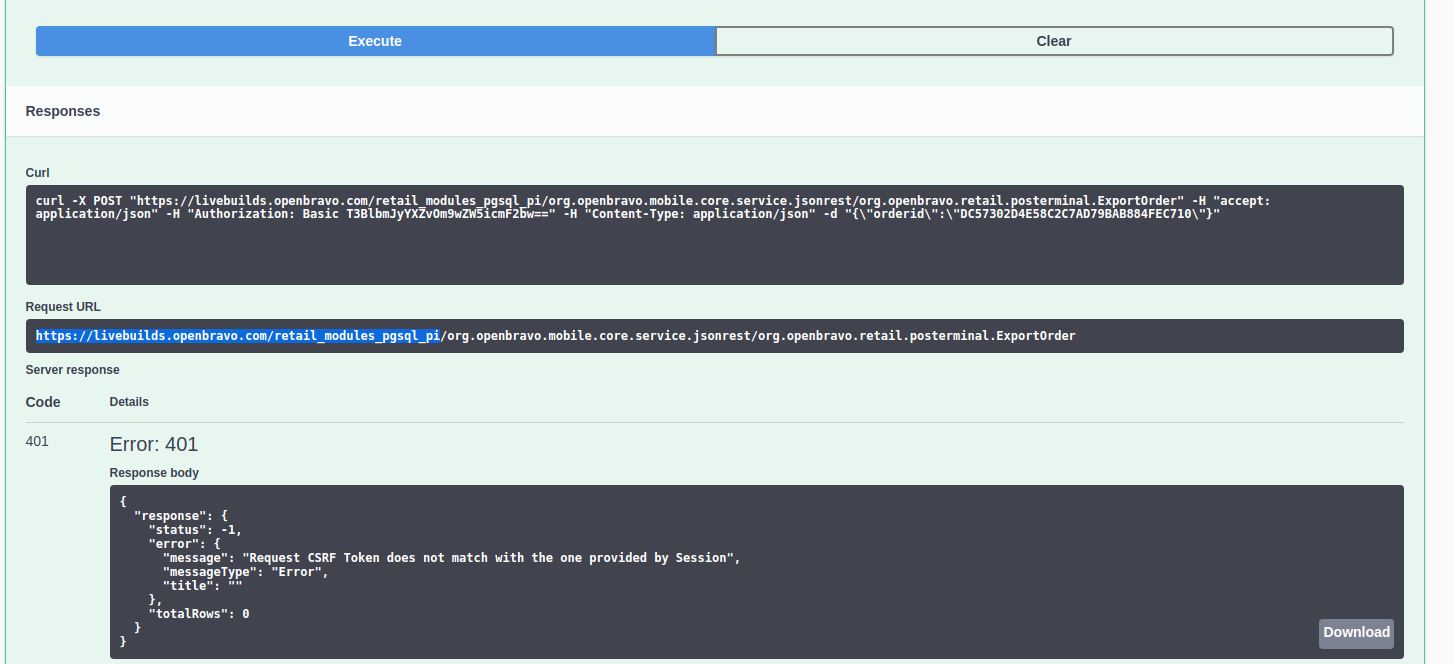This screenshot has width=1454, height=664.
Task: Click the highlighted livebuilds.openbravo.com URL text
Action: click(x=238, y=336)
